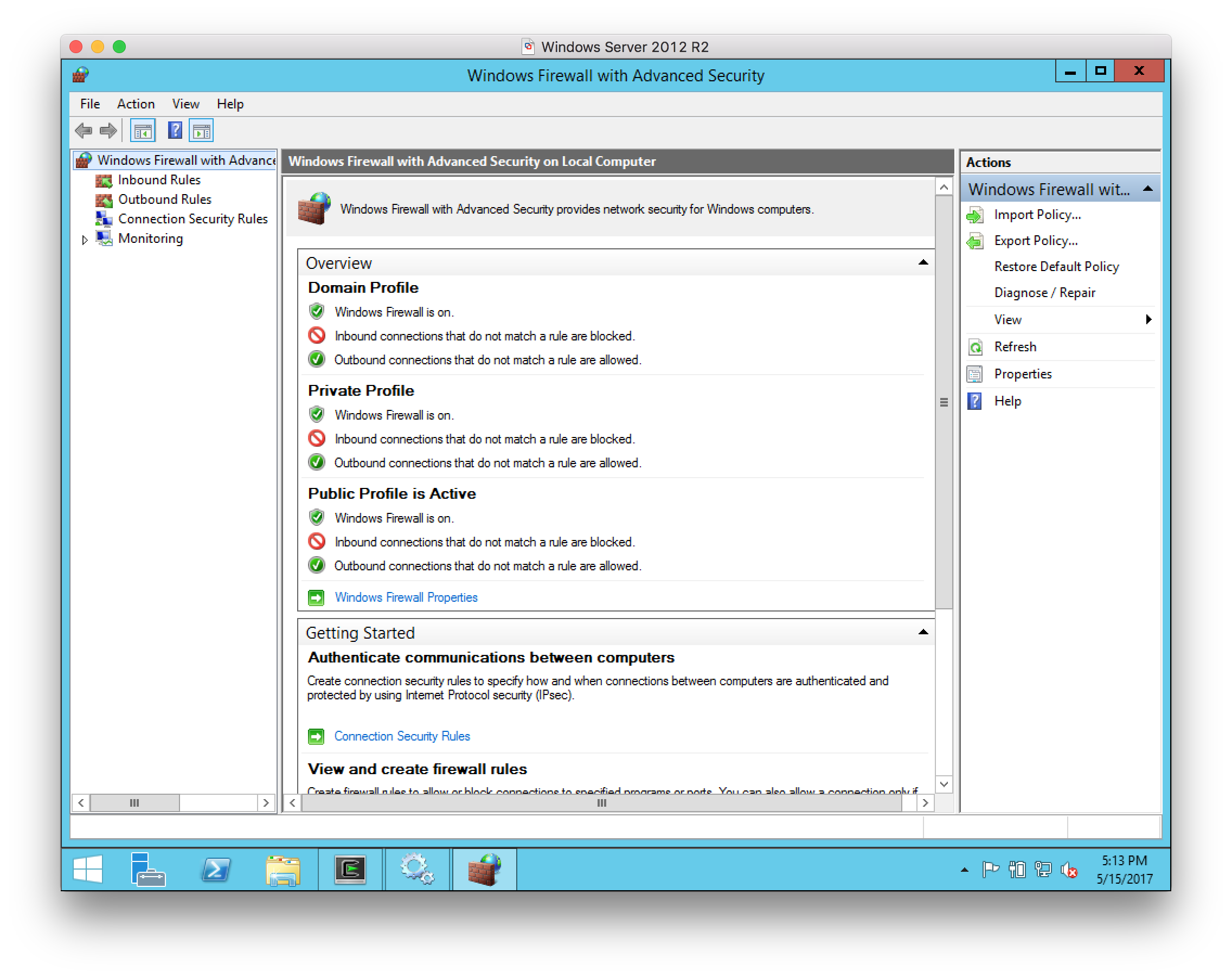The image size is (1232, 978).
Task: Expand the Monitoring tree node
Action: coord(85,240)
